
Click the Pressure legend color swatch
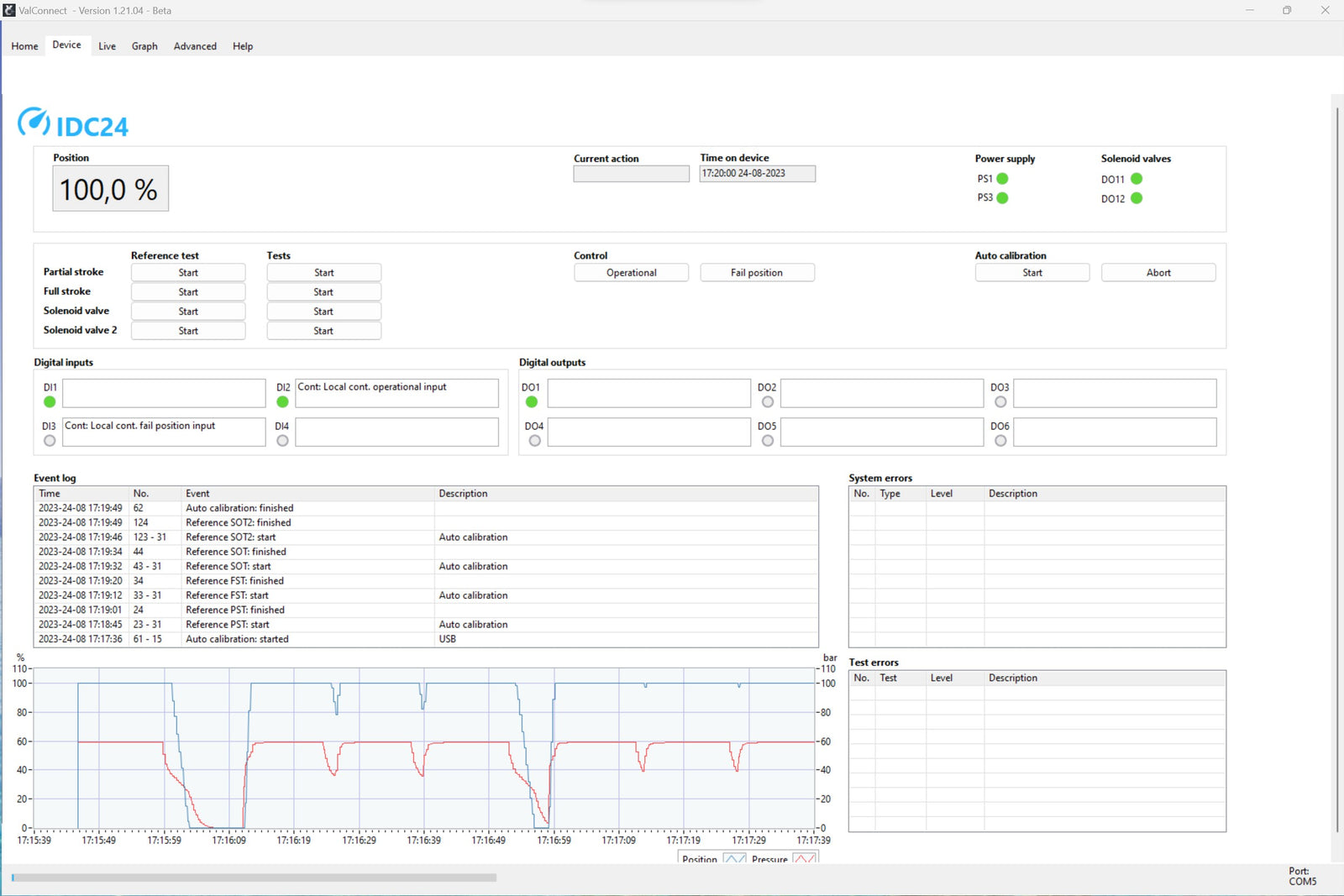(x=804, y=859)
